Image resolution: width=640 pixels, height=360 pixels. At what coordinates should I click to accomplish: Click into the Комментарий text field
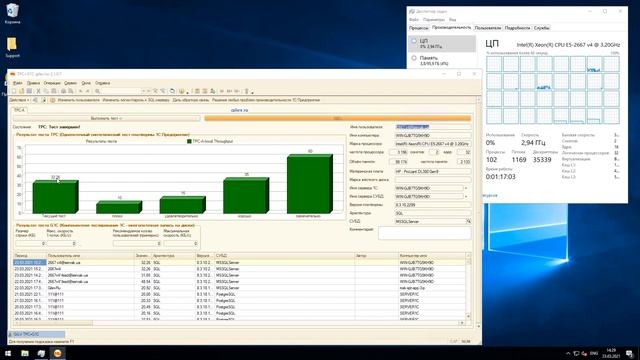(x=424, y=233)
